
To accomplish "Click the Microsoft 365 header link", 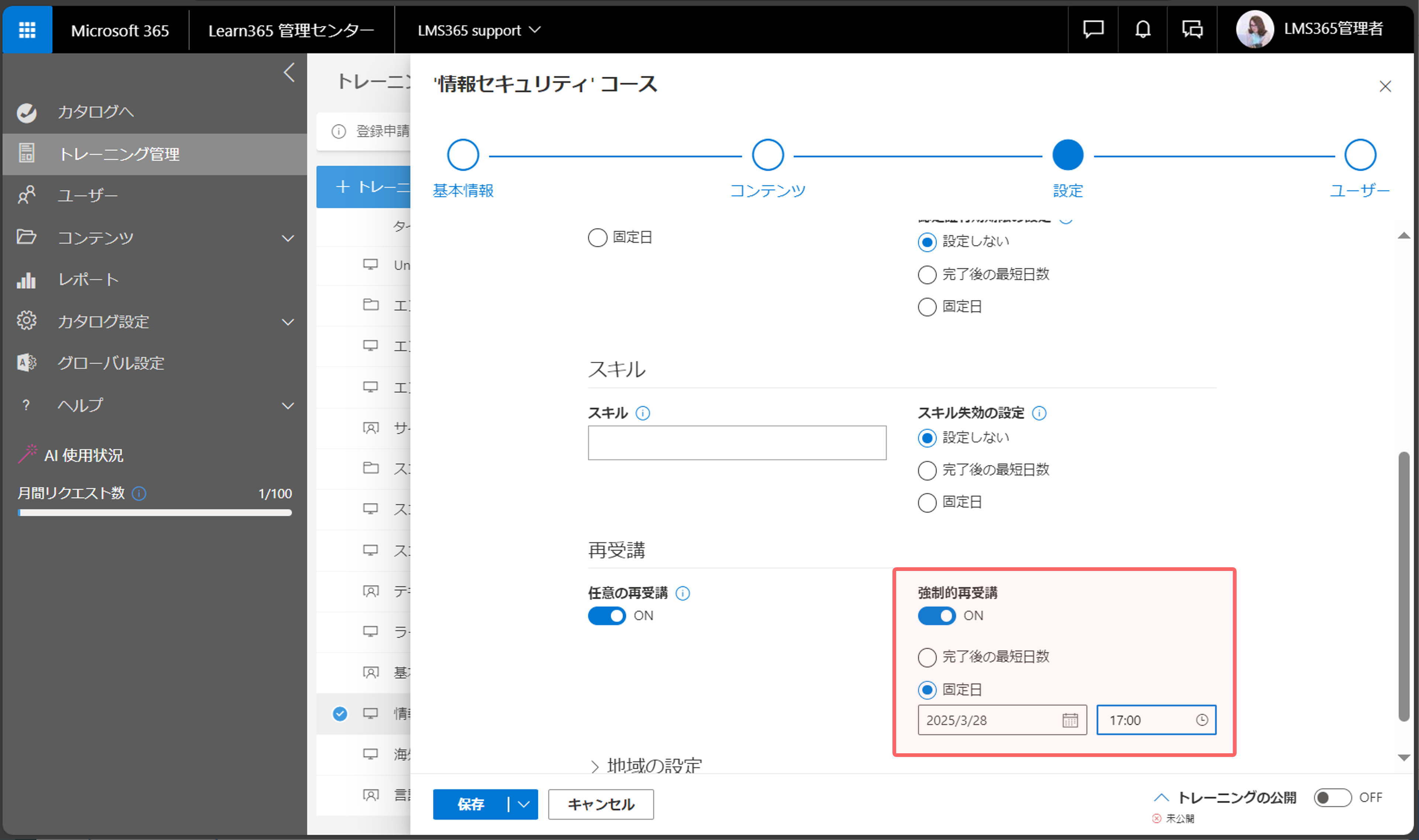I will pyautogui.click(x=120, y=30).
